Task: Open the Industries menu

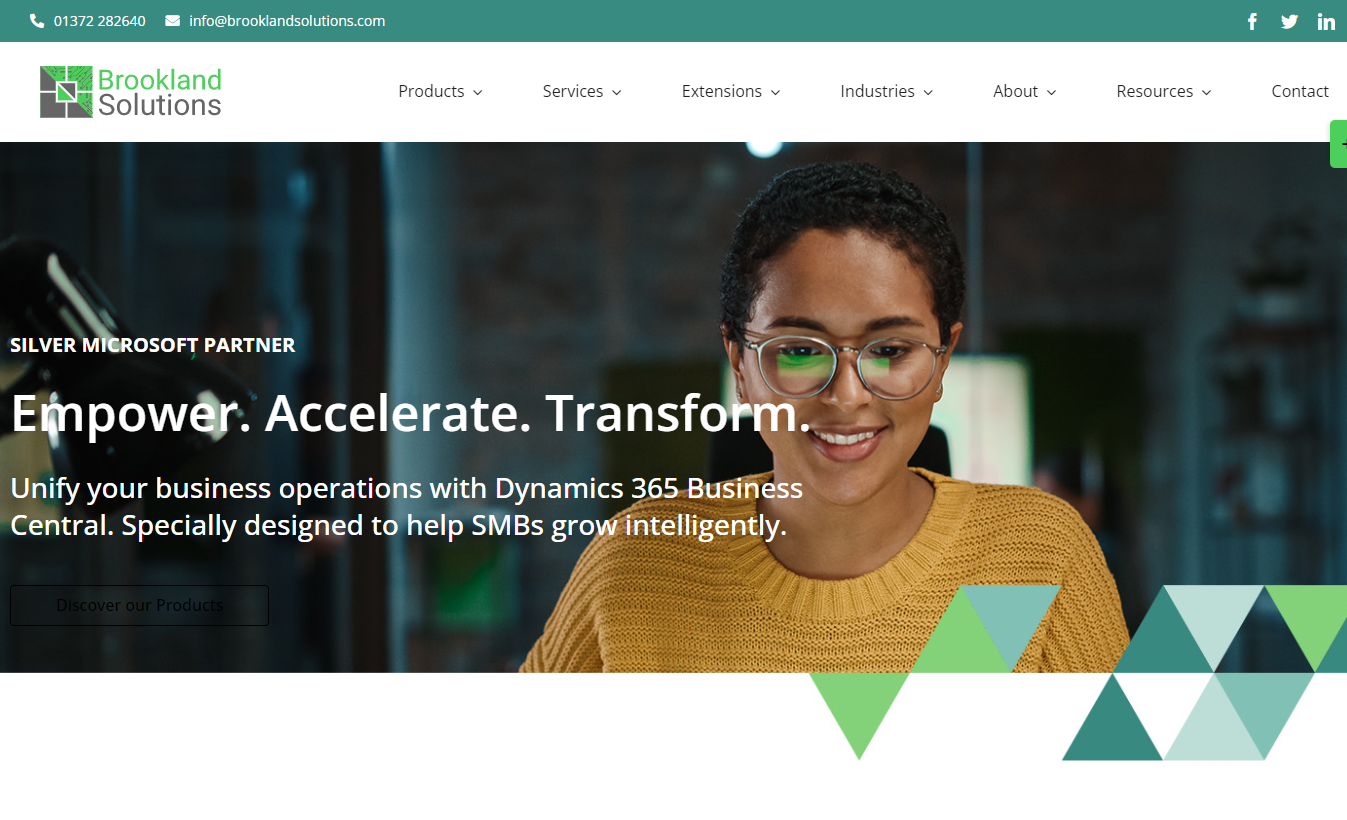Action: [886, 91]
